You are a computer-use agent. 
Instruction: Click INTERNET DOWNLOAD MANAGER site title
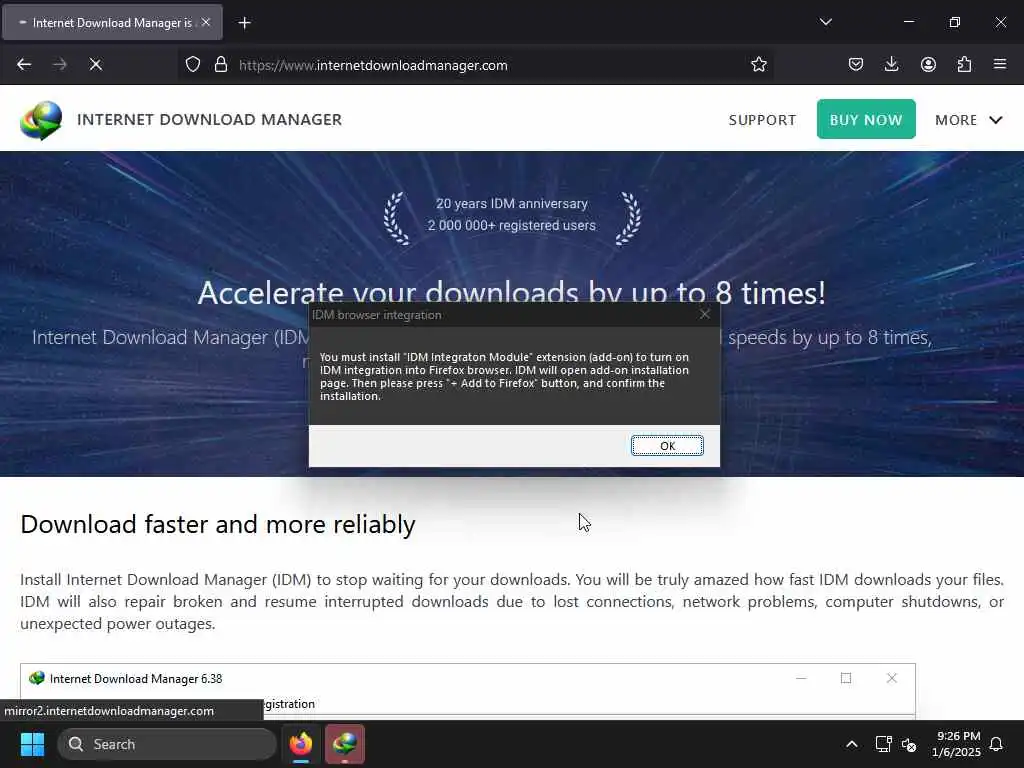pyautogui.click(x=209, y=120)
